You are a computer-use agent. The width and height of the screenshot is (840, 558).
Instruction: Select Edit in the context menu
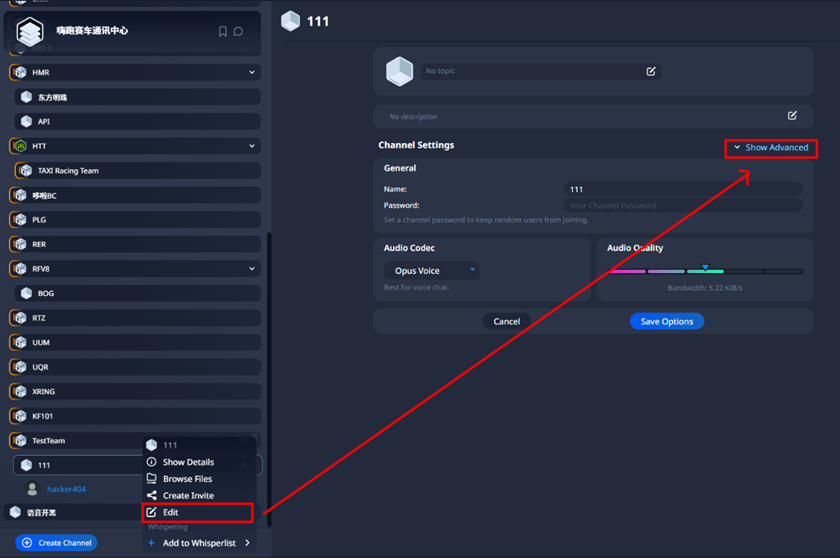click(171, 512)
